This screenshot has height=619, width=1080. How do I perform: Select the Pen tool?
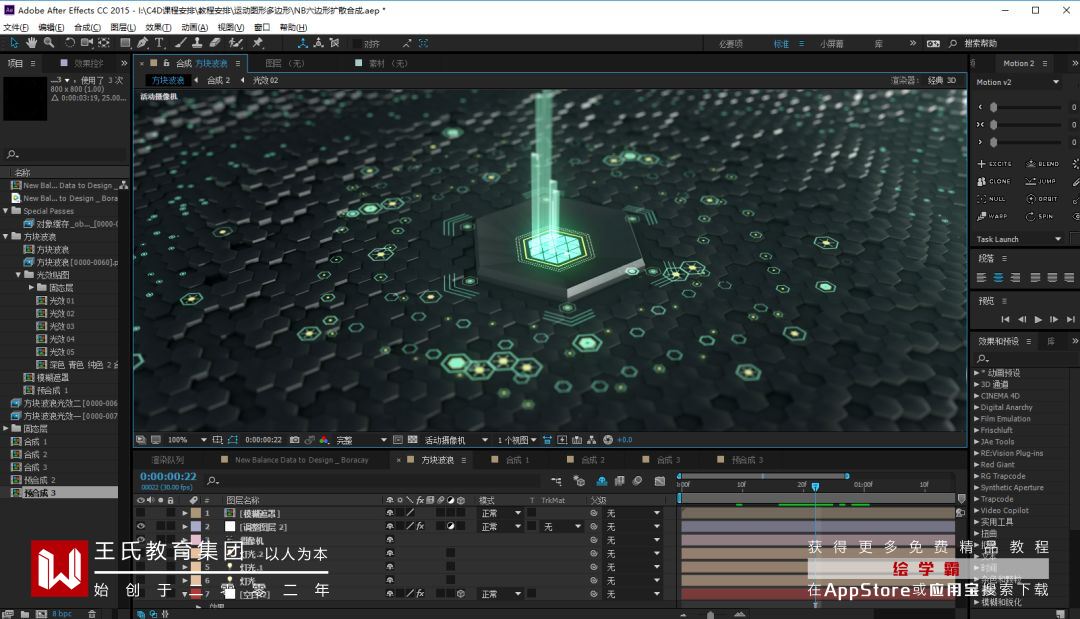143,43
